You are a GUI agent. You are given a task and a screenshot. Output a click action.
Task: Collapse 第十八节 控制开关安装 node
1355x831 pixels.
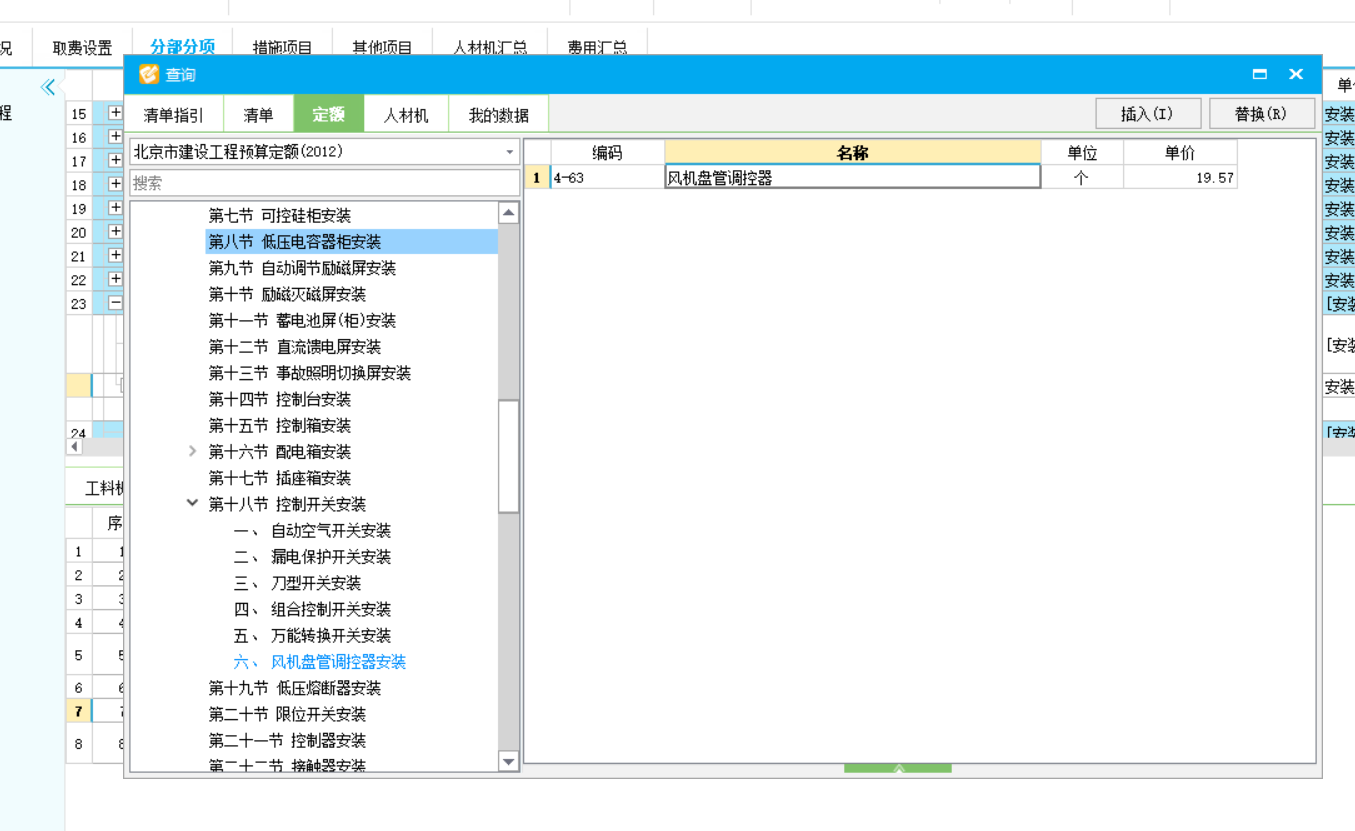pos(193,504)
